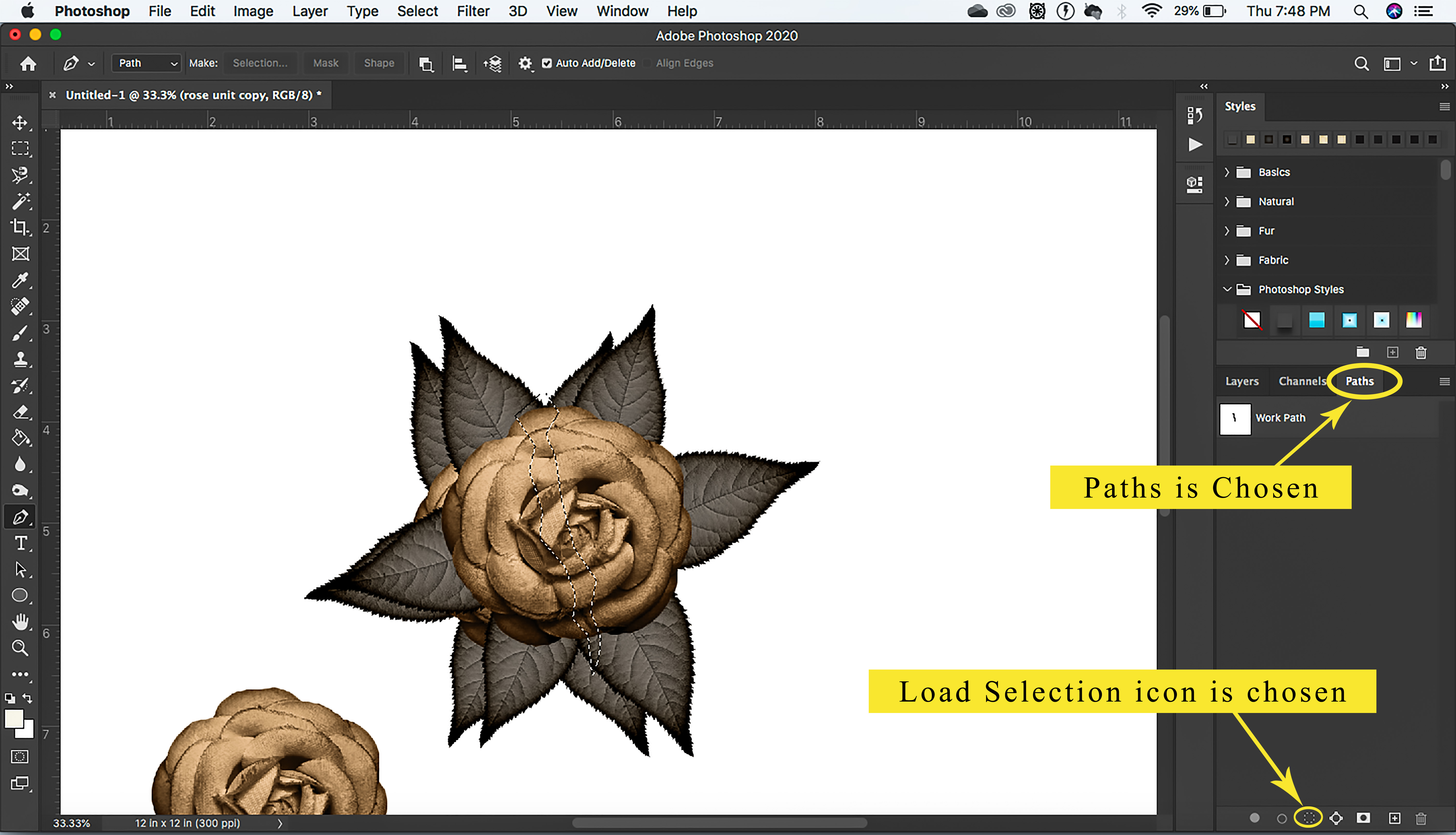Toggle Quick Mask mode icon
This screenshot has width=1456, height=835.
19,757
